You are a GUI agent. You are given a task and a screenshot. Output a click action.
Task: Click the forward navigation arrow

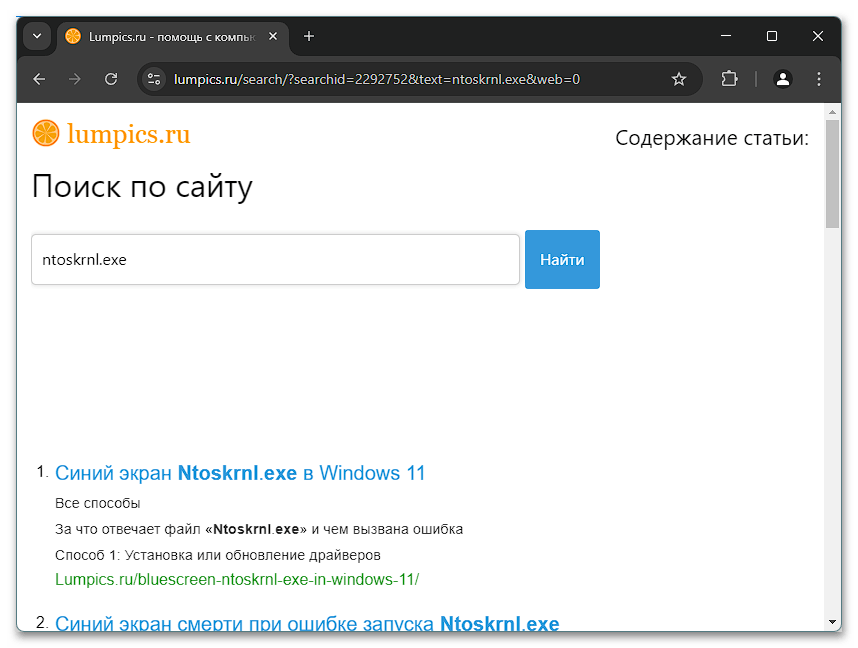pos(75,79)
